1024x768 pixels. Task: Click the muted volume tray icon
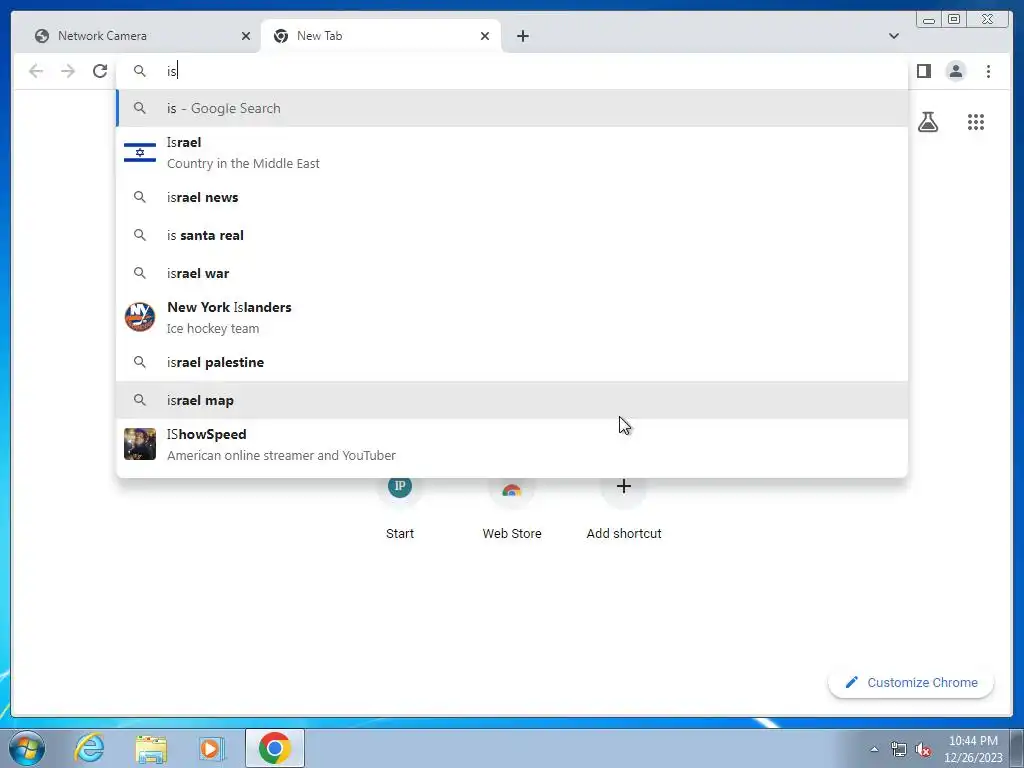point(923,749)
